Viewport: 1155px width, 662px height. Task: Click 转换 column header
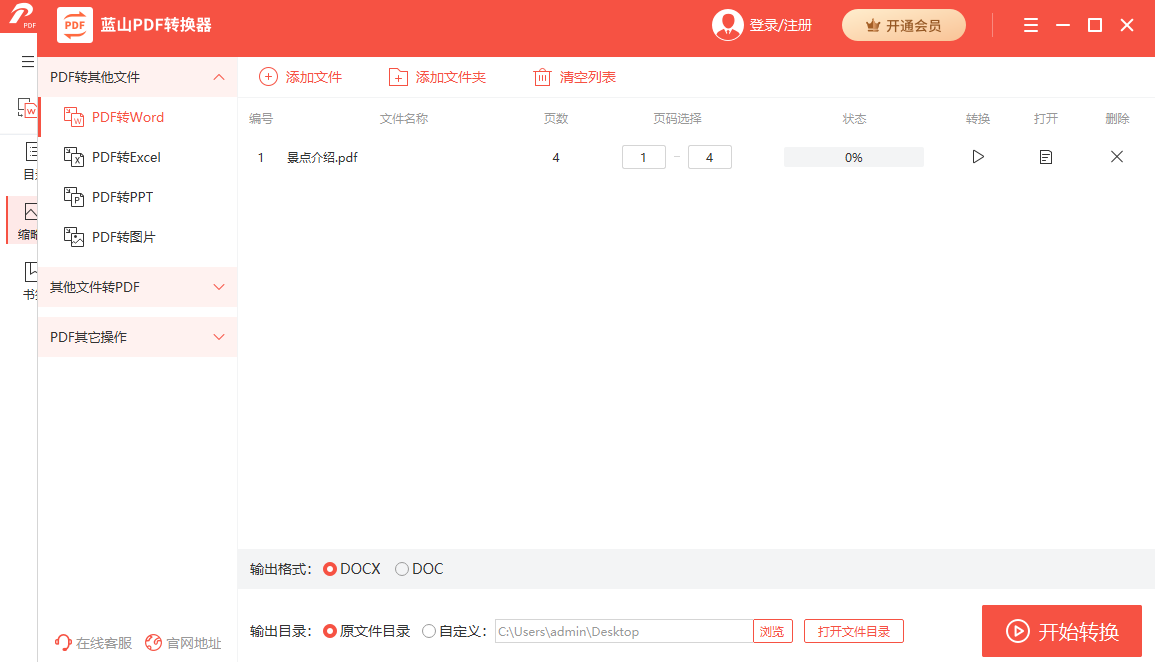(977, 119)
